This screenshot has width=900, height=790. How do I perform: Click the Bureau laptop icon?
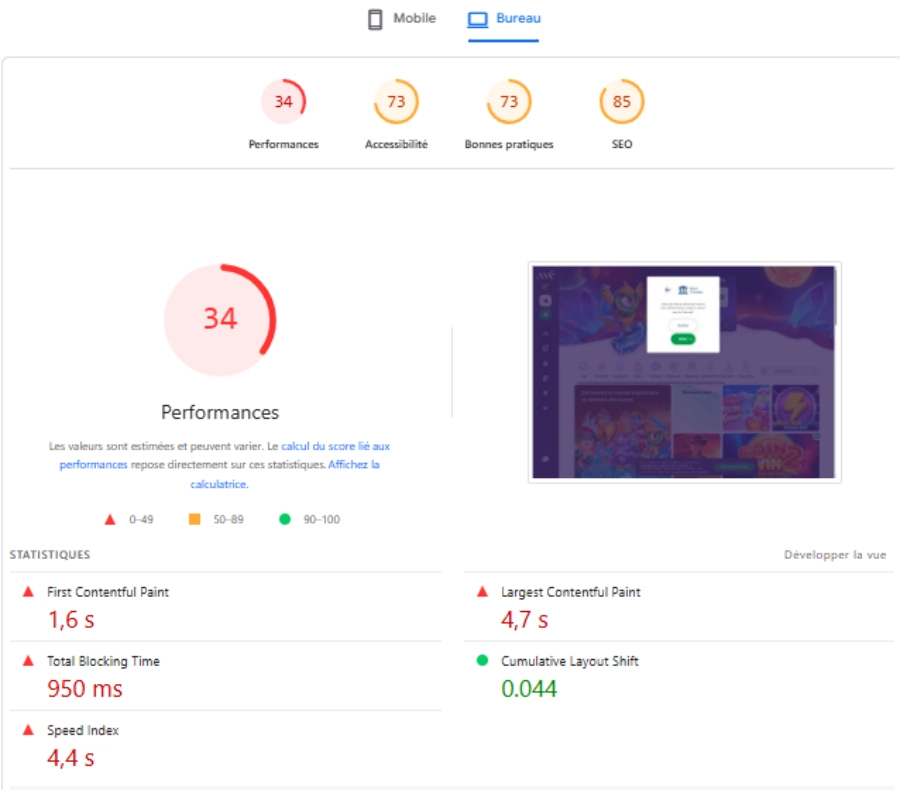pos(478,19)
